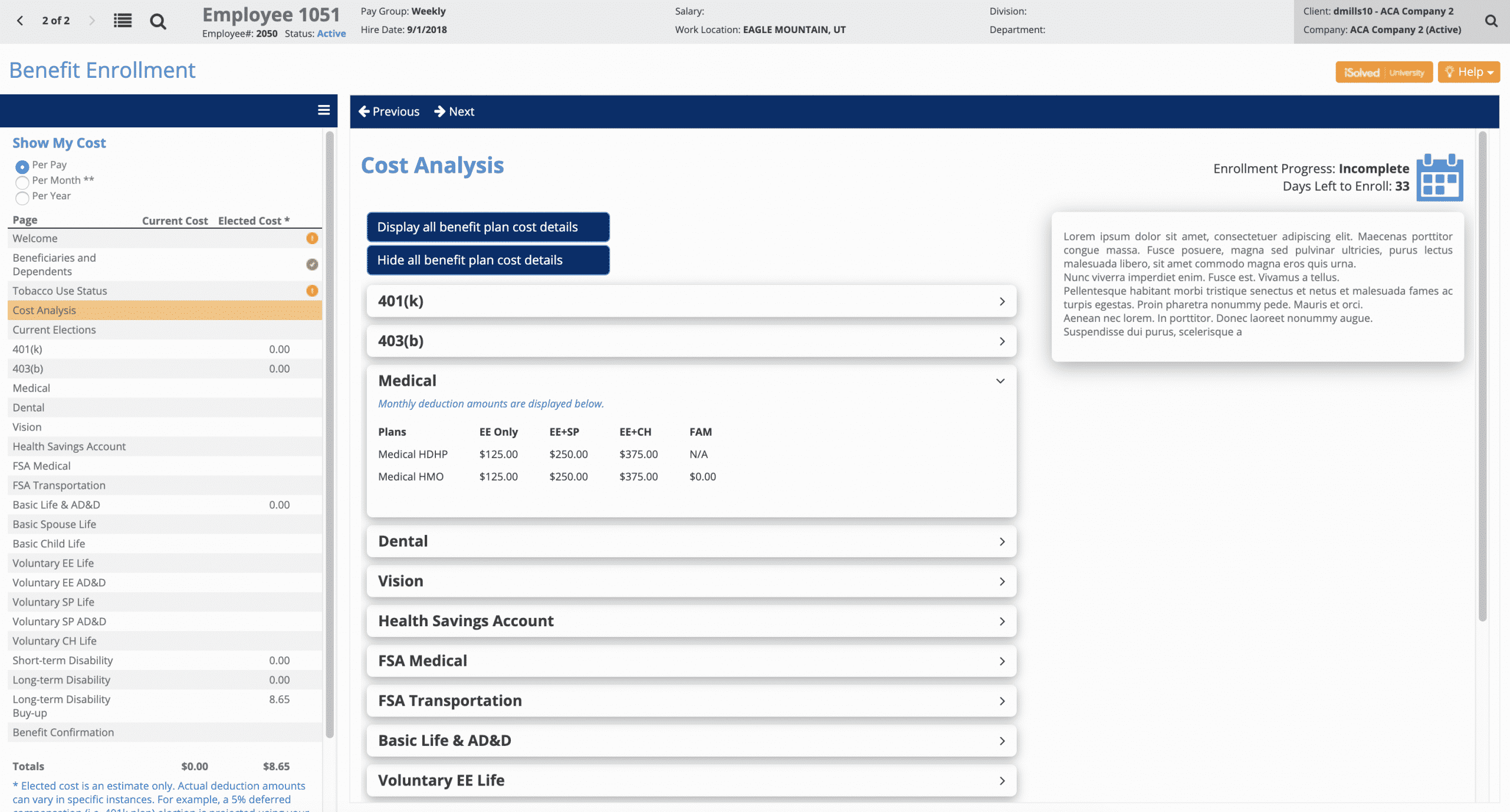Viewport: 1510px width, 812px height.
Task: Click Next in the navigation bar
Action: coord(454,111)
